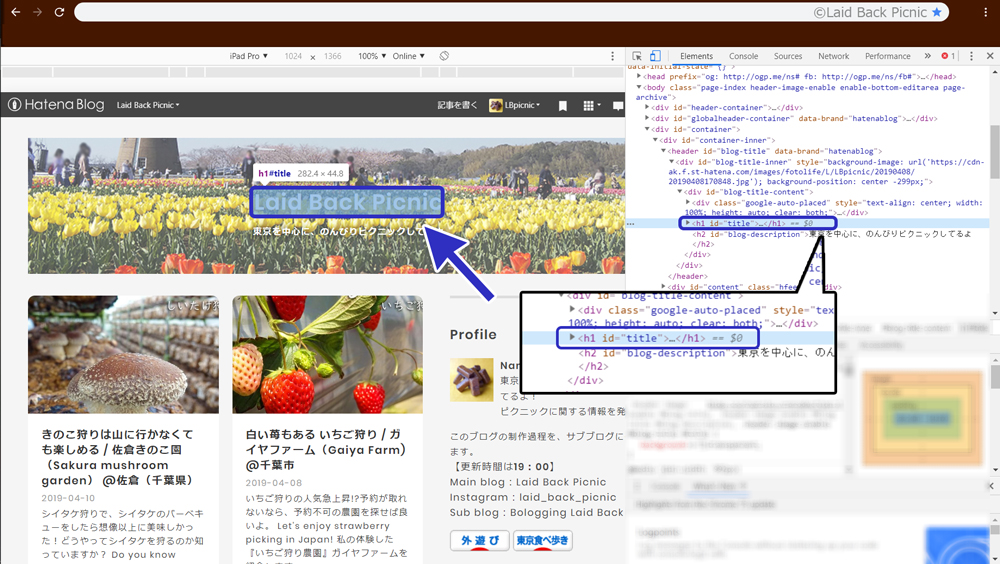Show more DevTools tabs chevron
1000x564 pixels.
(927, 56)
